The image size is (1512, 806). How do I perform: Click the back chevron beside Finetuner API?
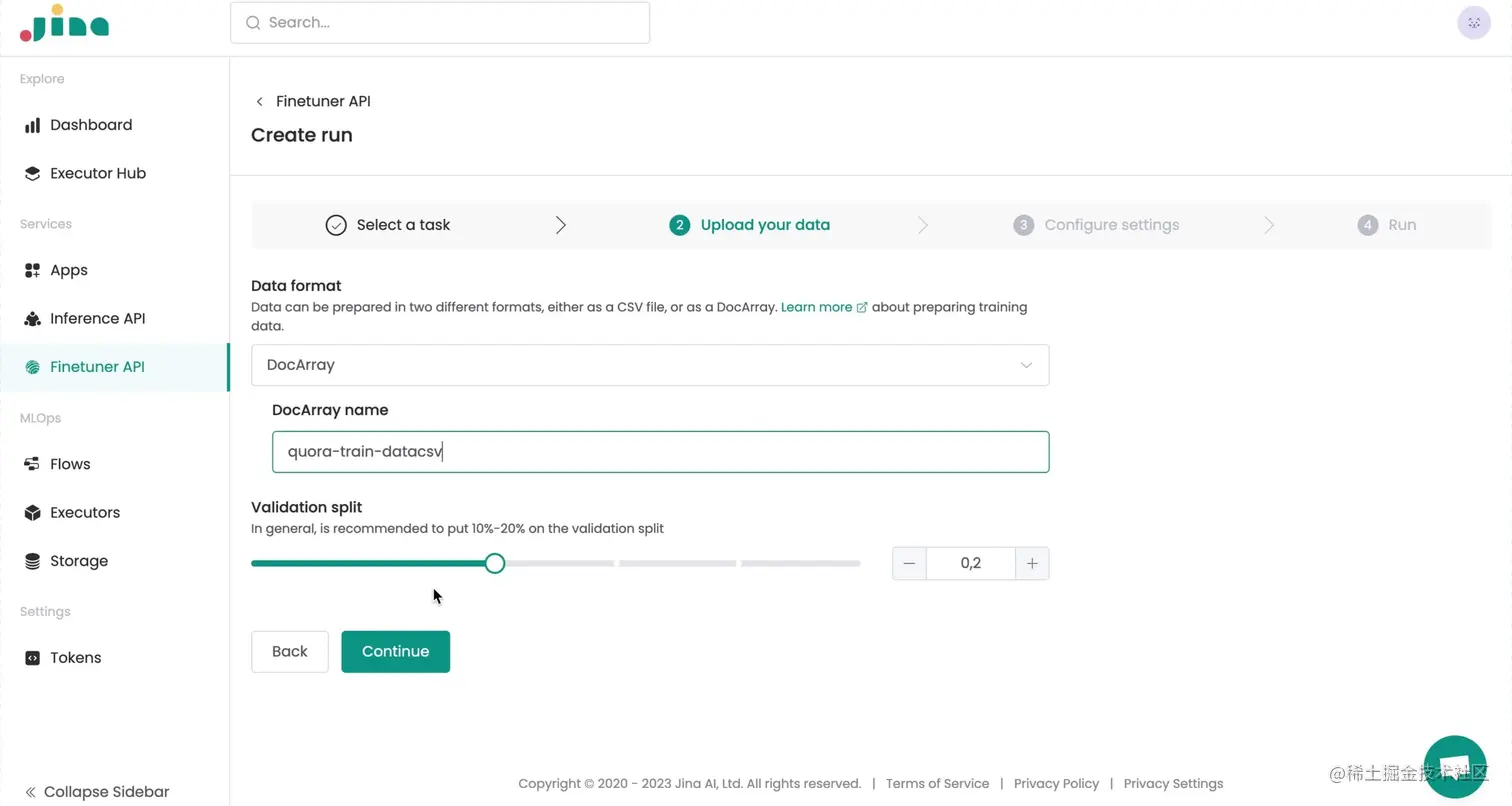pyautogui.click(x=260, y=101)
